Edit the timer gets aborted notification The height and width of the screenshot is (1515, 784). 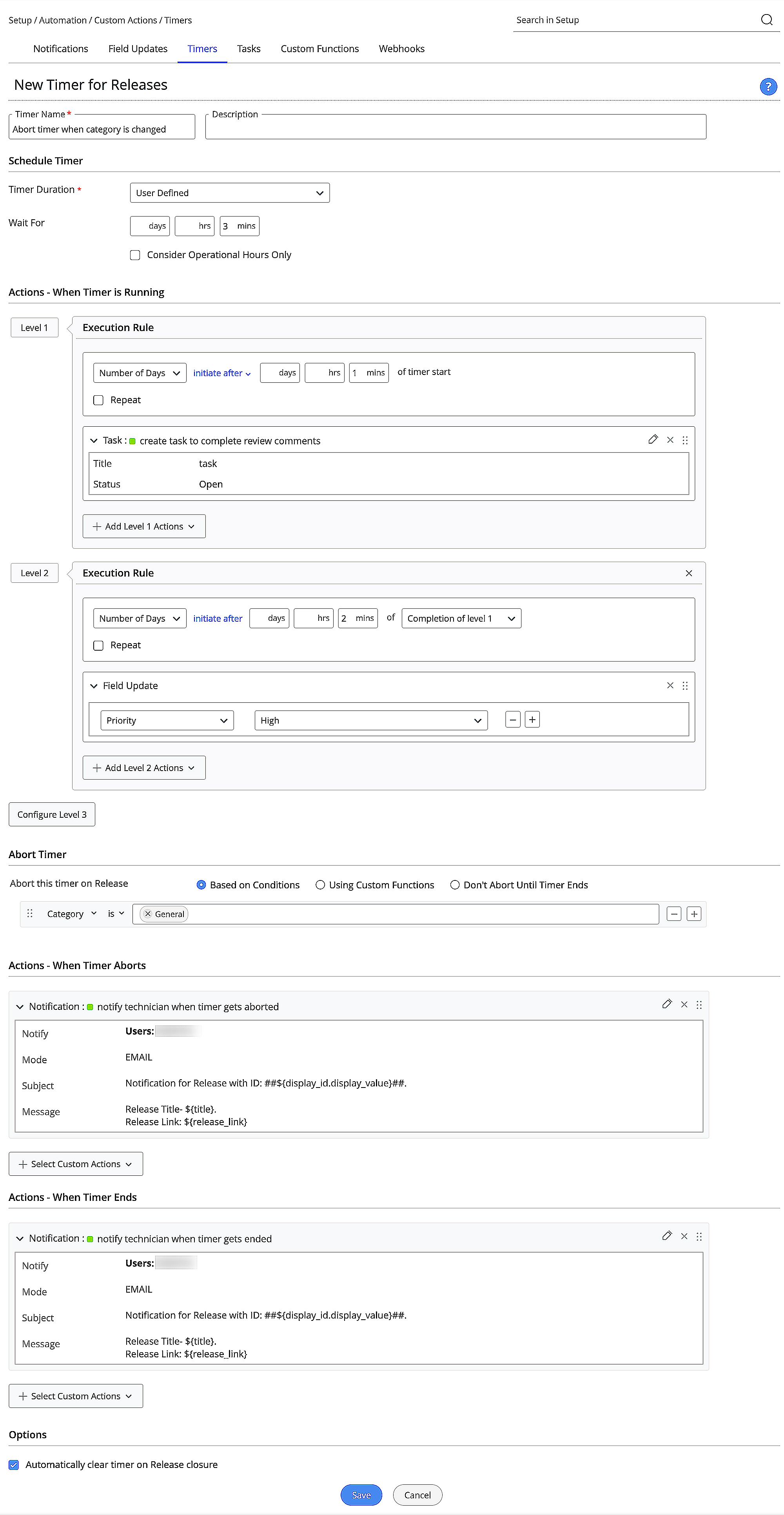pos(666,1004)
